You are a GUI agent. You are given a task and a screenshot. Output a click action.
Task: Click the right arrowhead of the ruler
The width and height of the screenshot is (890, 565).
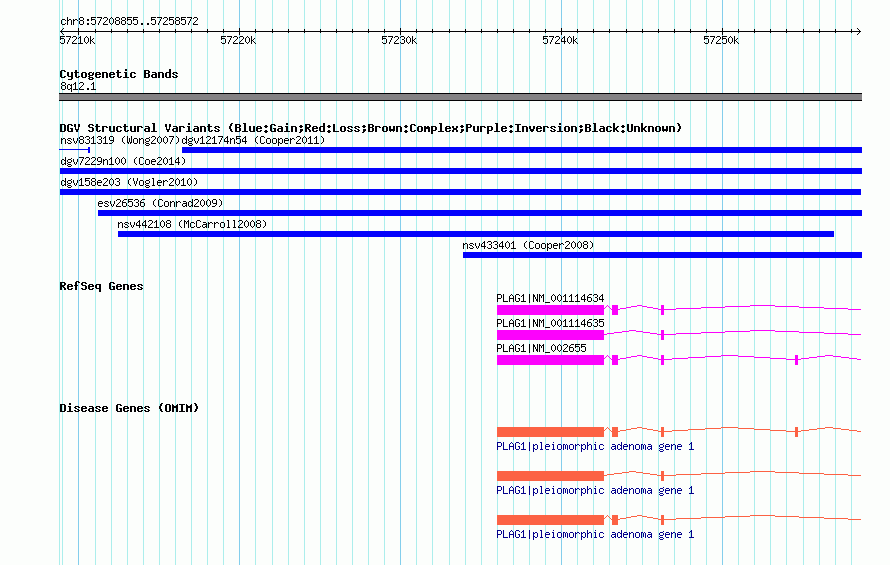pyautogui.click(x=858, y=31)
